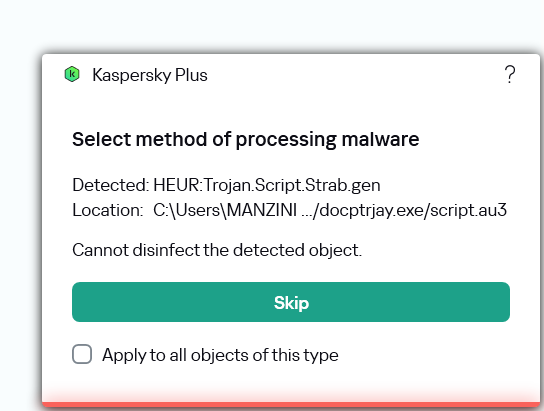Click the word 'Plus' in the title
Viewport: 544px width, 411px height.
pos(191,75)
